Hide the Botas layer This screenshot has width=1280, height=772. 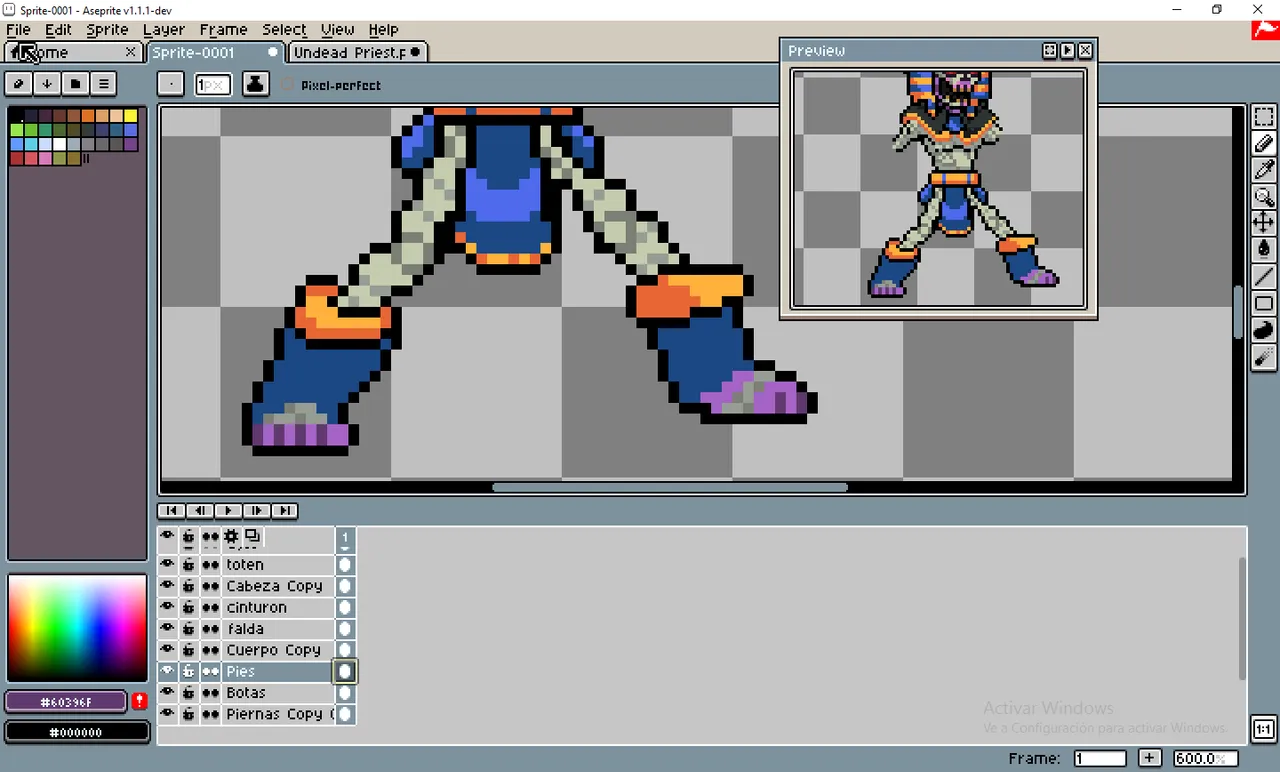(x=167, y=693)
